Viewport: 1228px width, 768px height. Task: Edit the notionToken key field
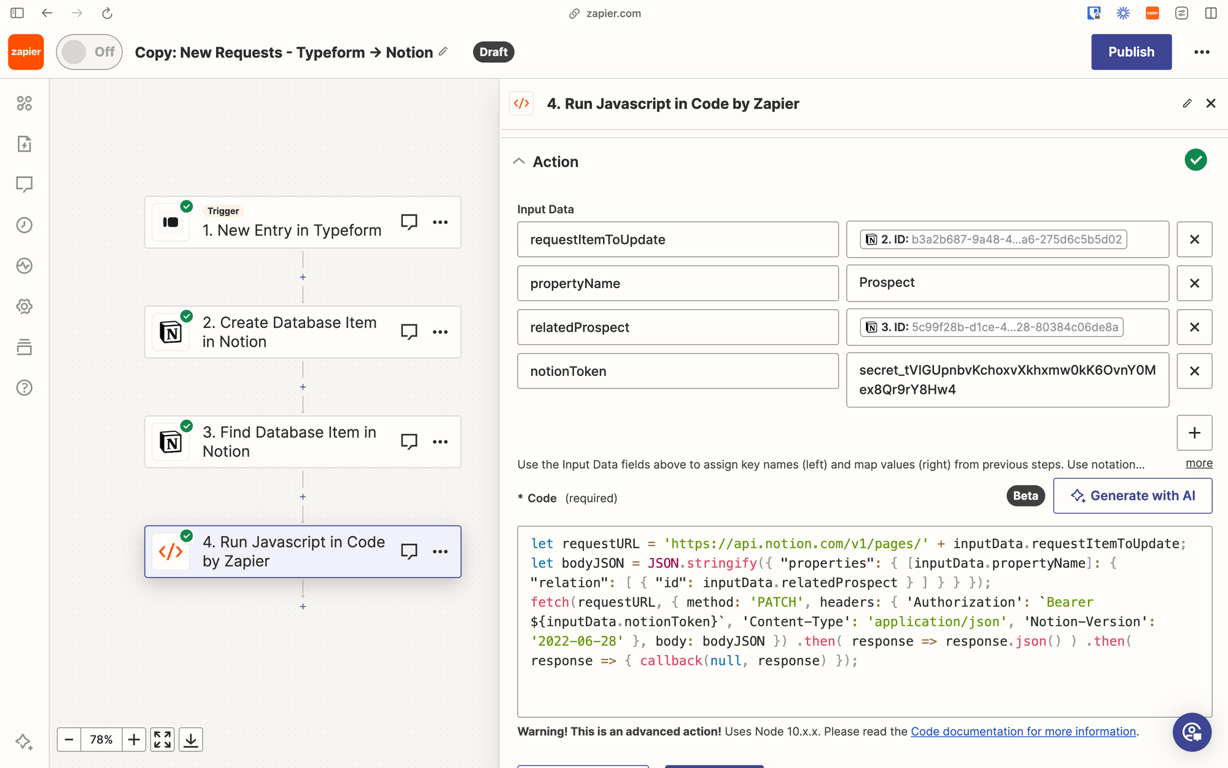coord(678,372)
